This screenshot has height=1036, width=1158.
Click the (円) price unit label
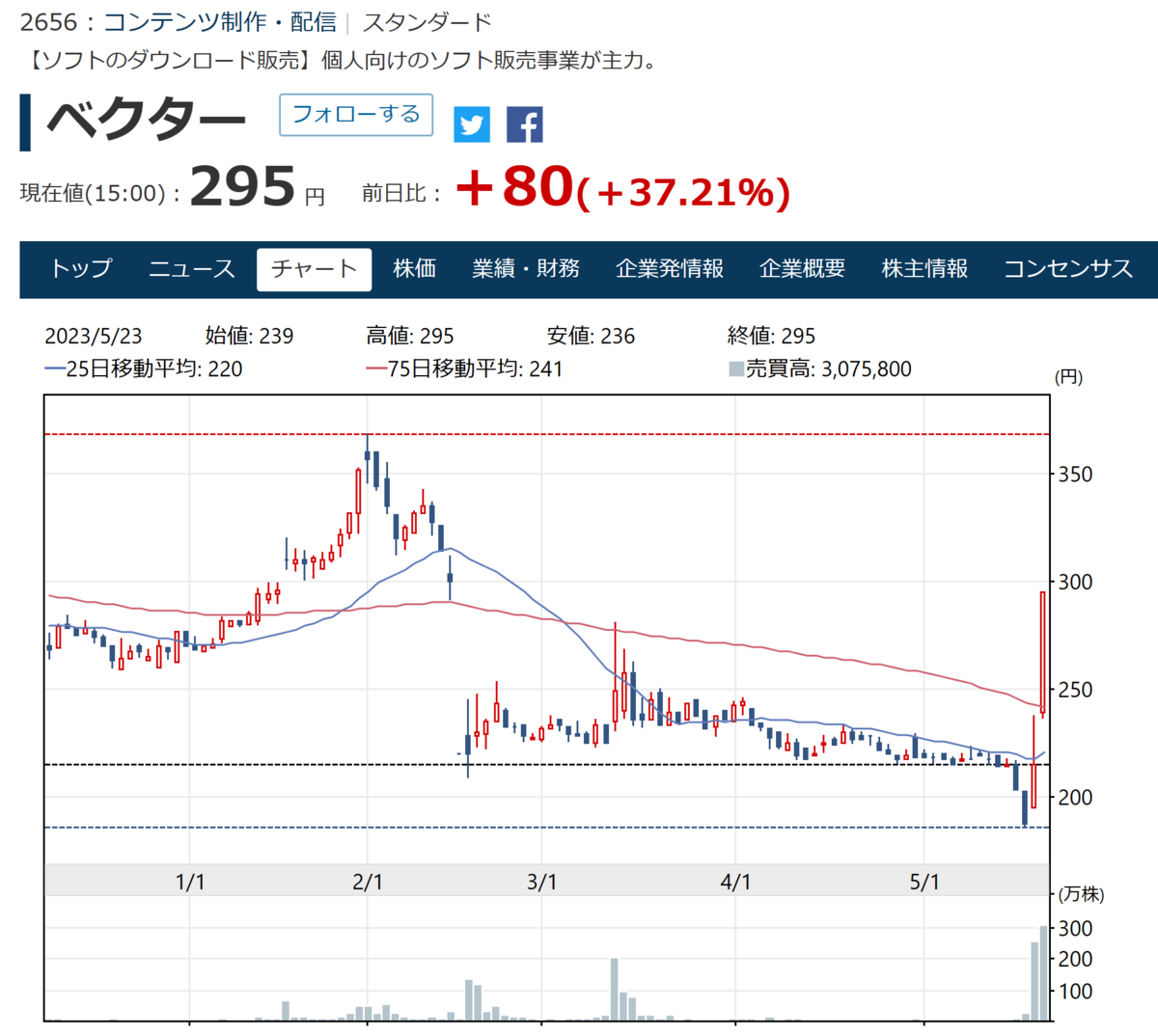(x=1068, y=376)
